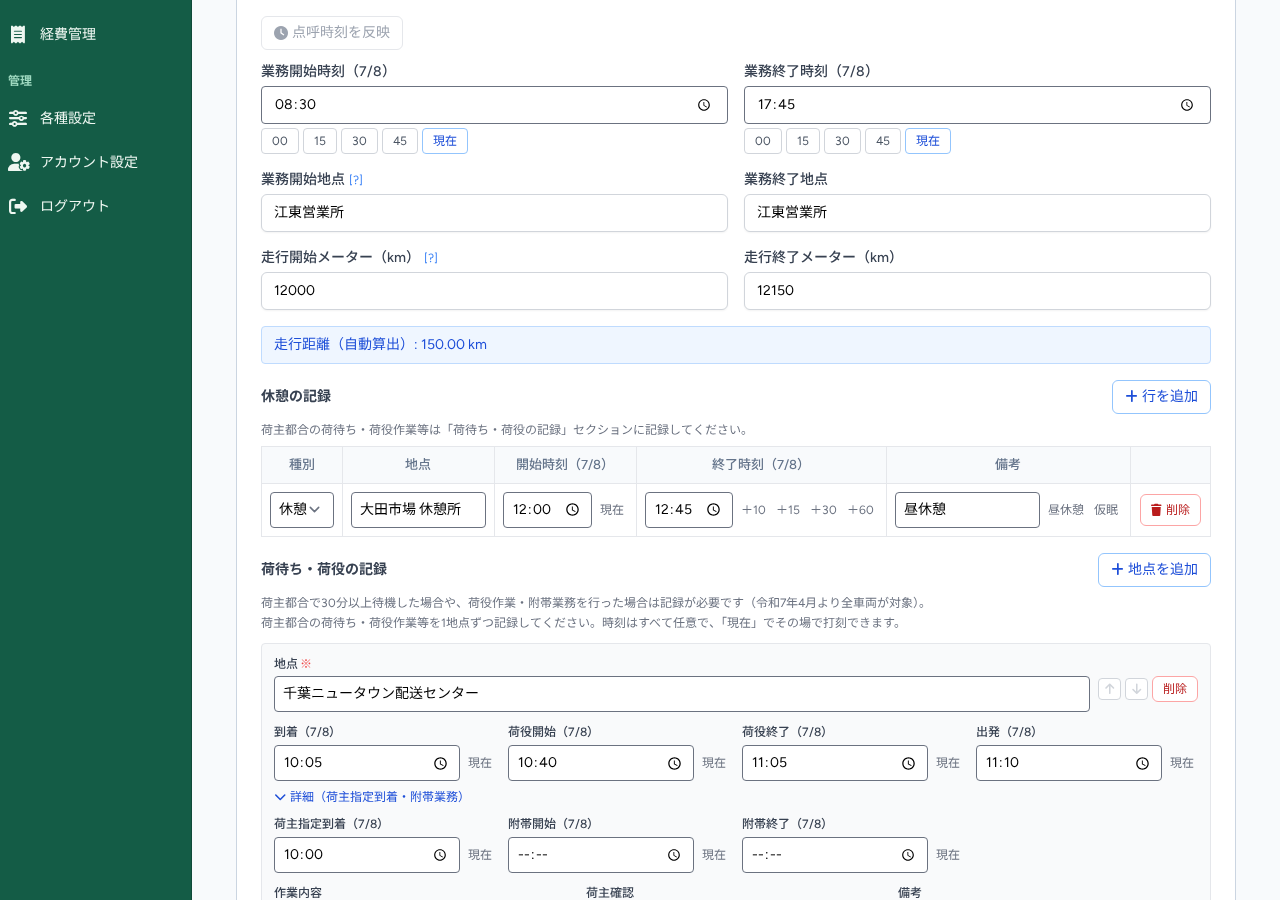Add +60 minutes to break end
Screen dimensions: 1280x900
[860, 510]
